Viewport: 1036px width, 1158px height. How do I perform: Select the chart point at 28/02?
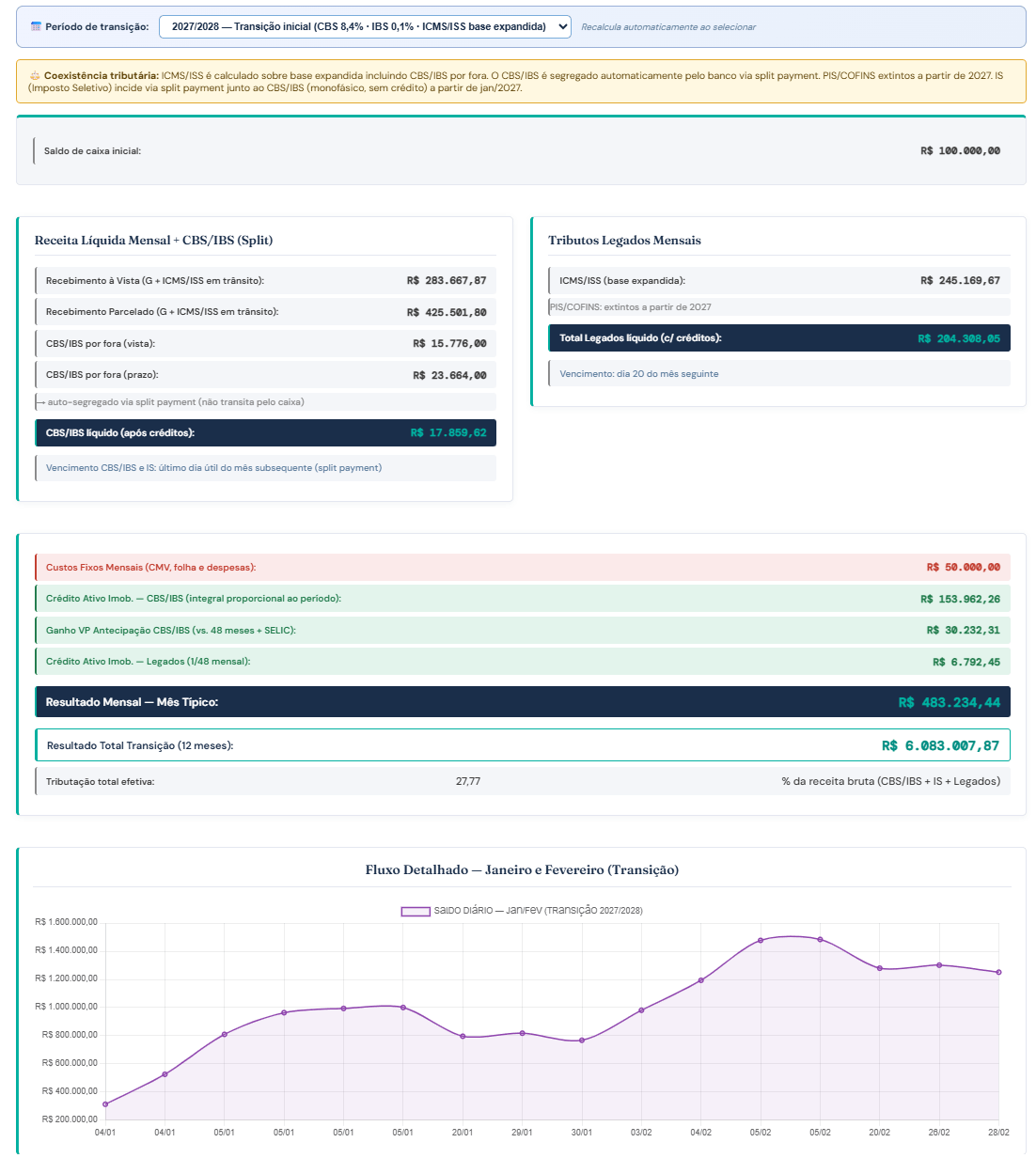tap(998, 972)
